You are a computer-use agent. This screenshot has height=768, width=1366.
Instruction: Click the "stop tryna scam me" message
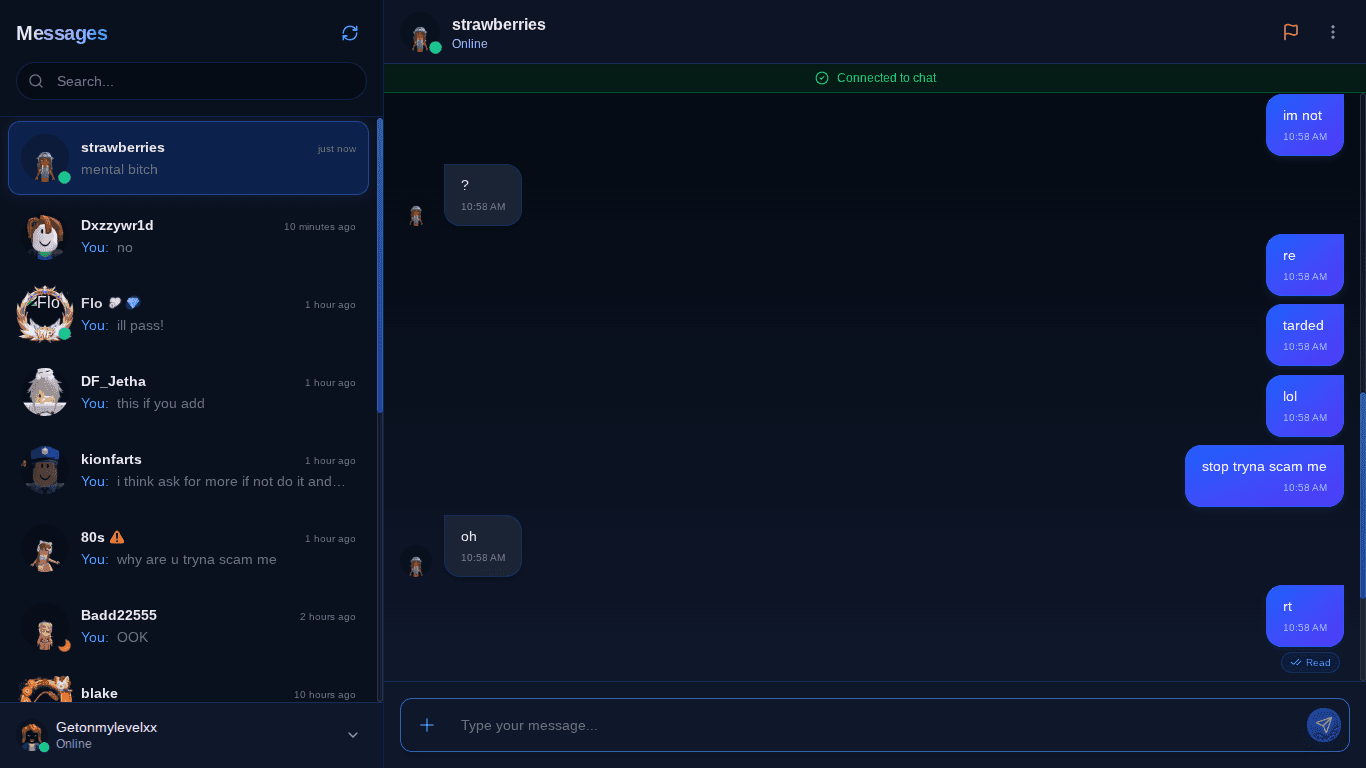tap(1264, 476)
